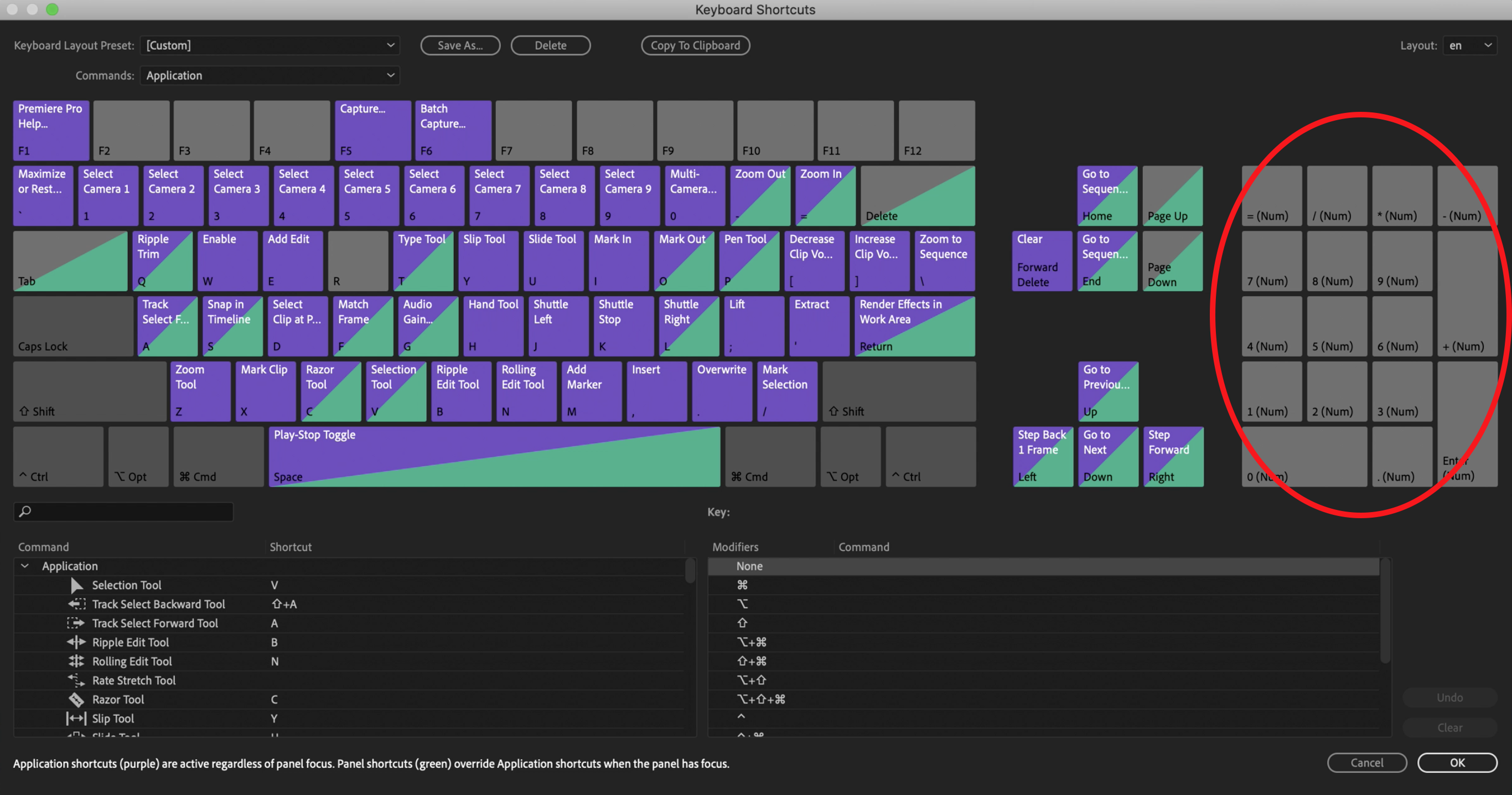Image resolution: width=1512 pixels, height=795 pixels.
Task: Click the Copy To Clipboard button
Action: [696, 45]
